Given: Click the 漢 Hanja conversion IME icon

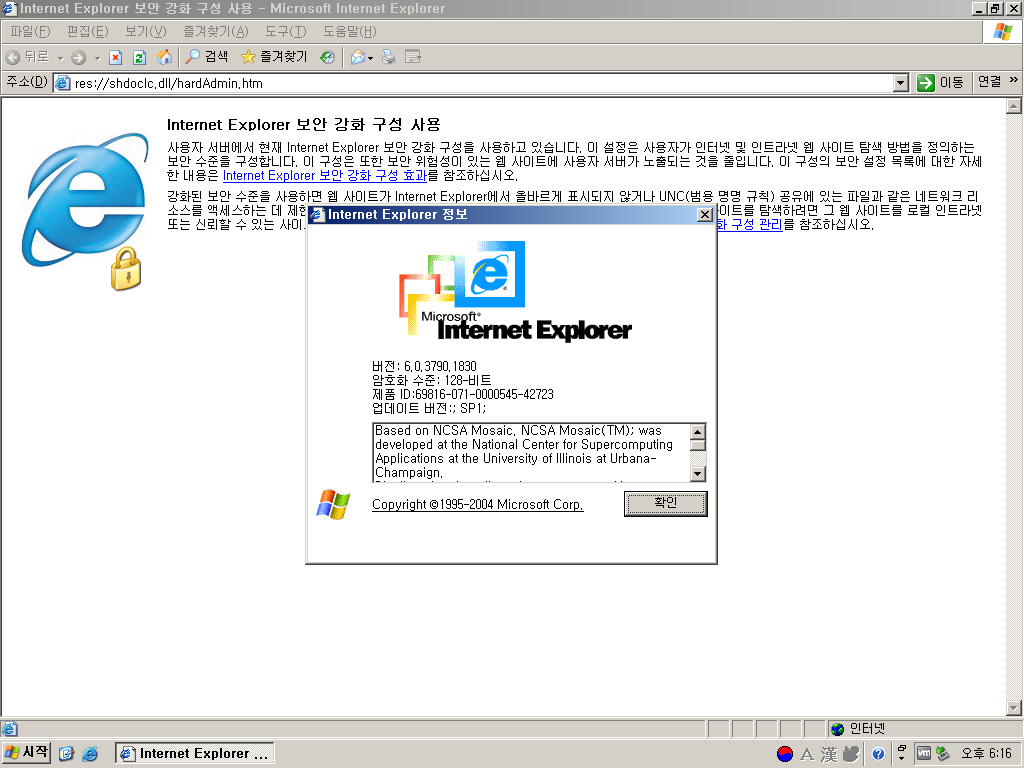Looking at the screenshot, I should tap(829, 755).
